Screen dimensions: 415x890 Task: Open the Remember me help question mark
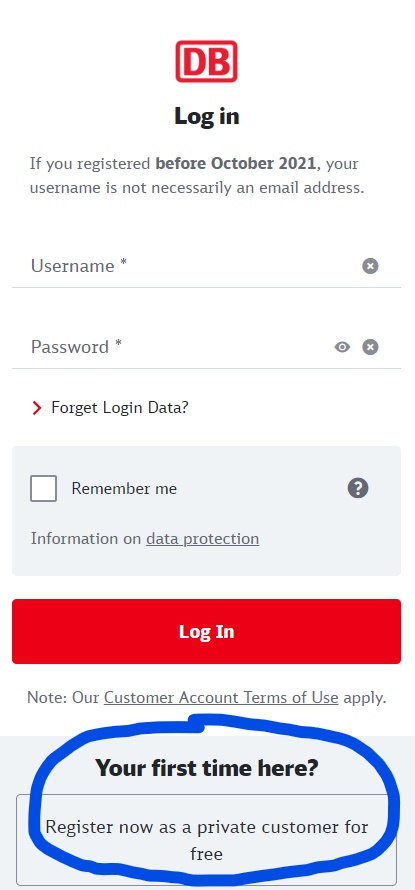[x=358, y=488]
